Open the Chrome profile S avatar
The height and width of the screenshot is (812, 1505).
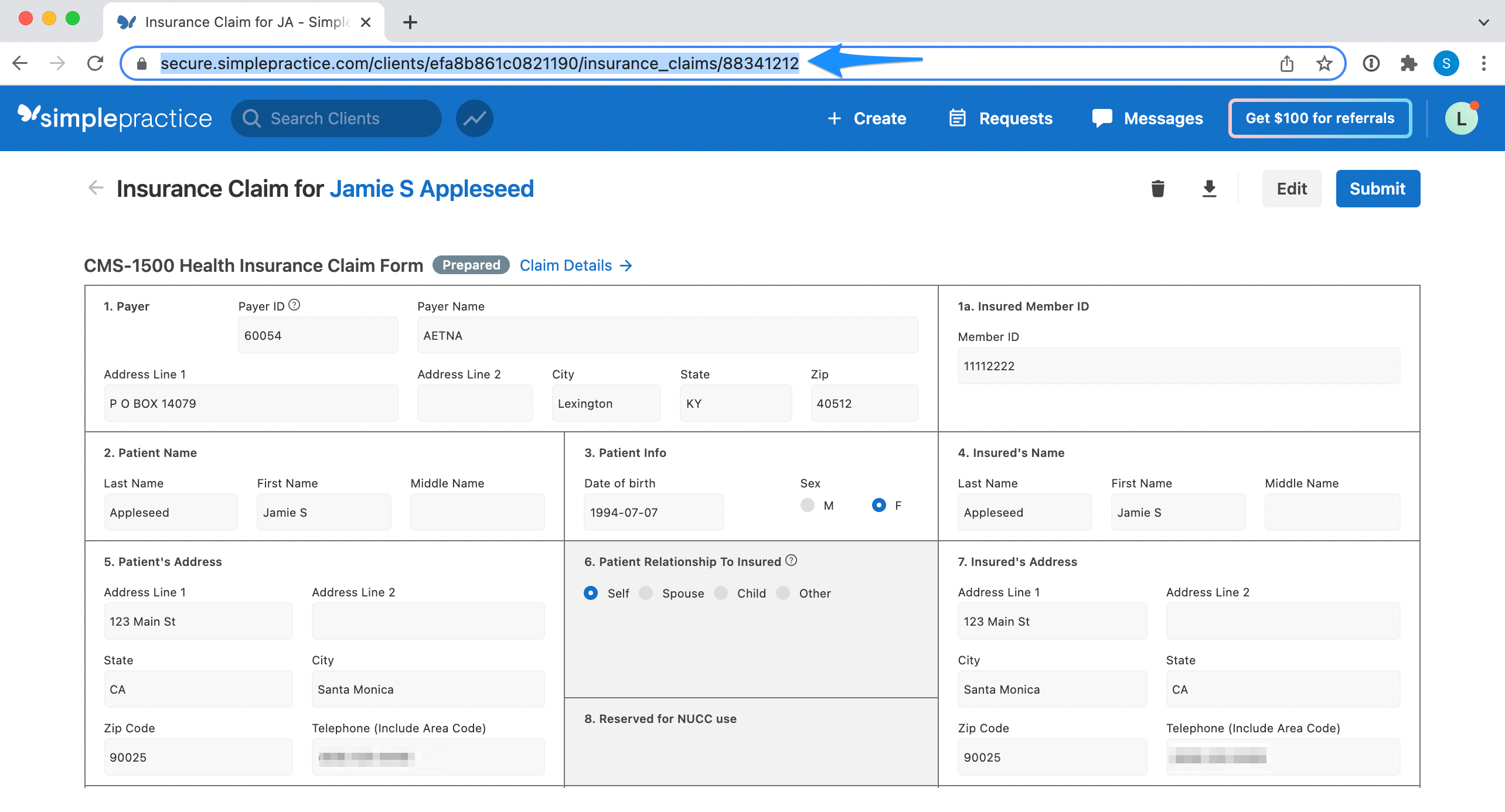1446,63
